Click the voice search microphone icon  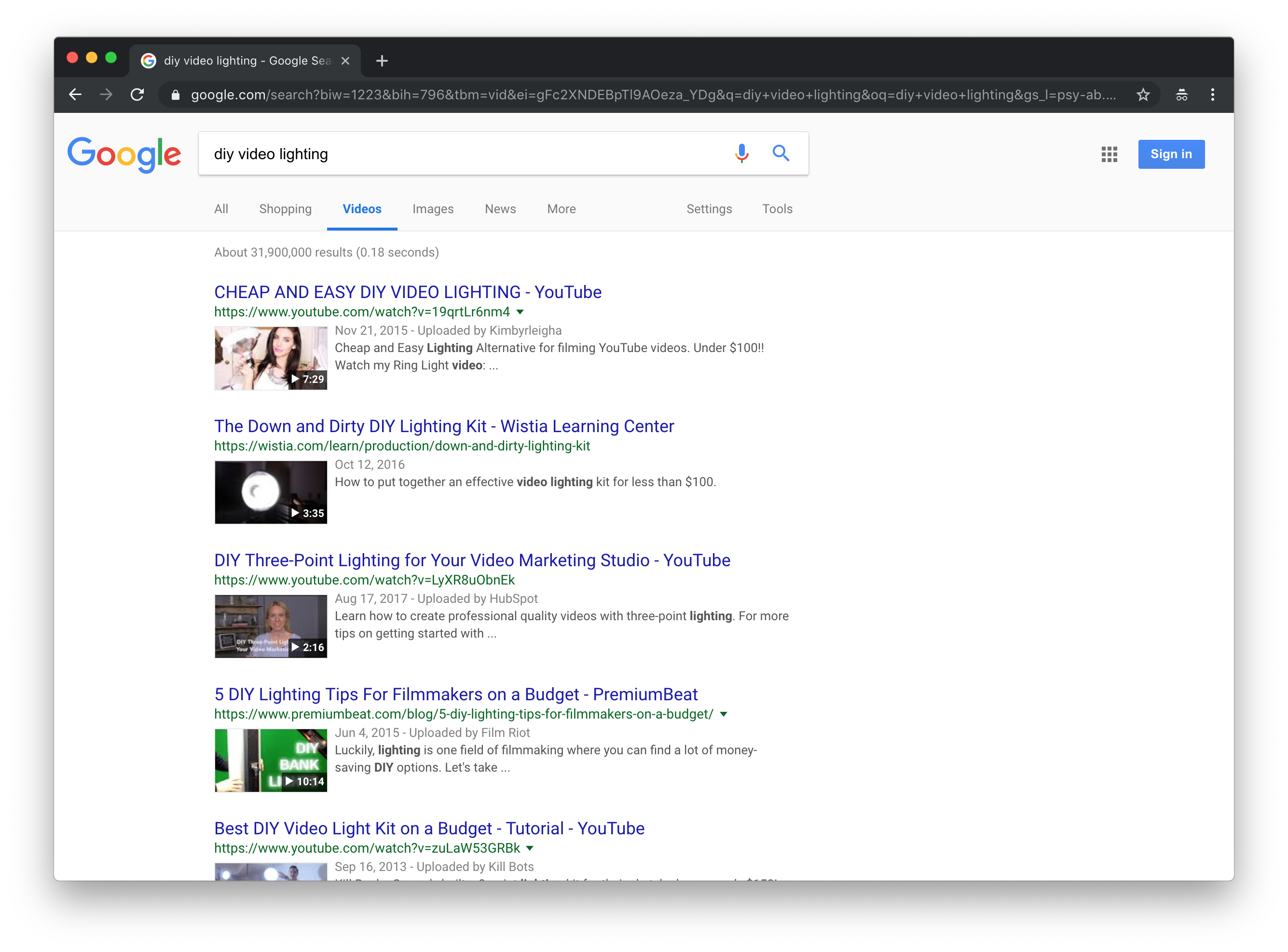click(741, 153)
